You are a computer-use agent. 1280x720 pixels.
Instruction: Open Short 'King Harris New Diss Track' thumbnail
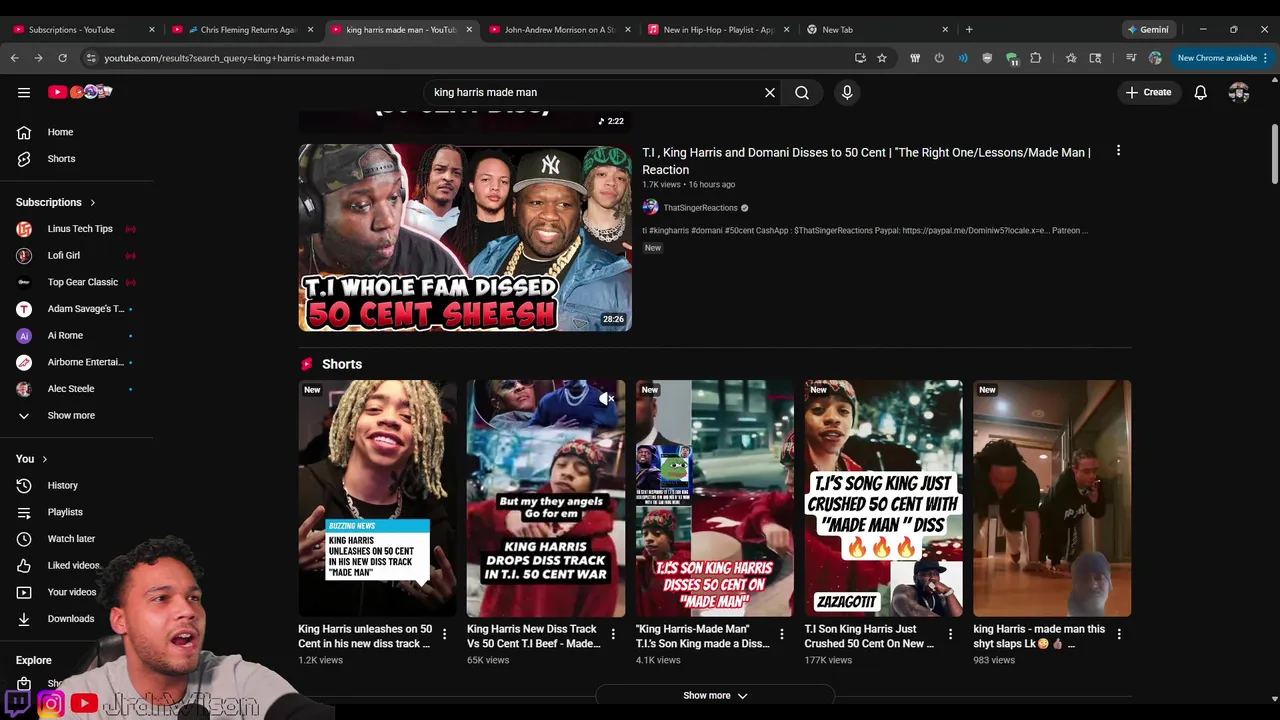(x=546, y=498)
